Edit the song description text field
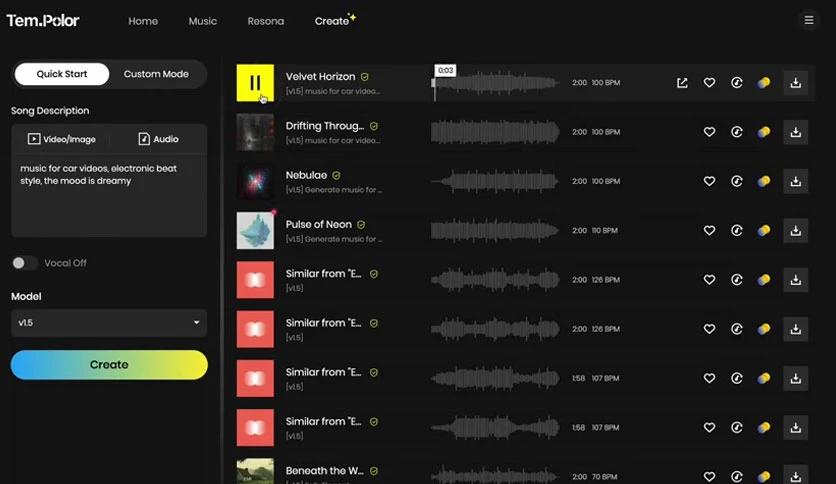The height and width of the screenshot is (484, 836). [109, 195]
